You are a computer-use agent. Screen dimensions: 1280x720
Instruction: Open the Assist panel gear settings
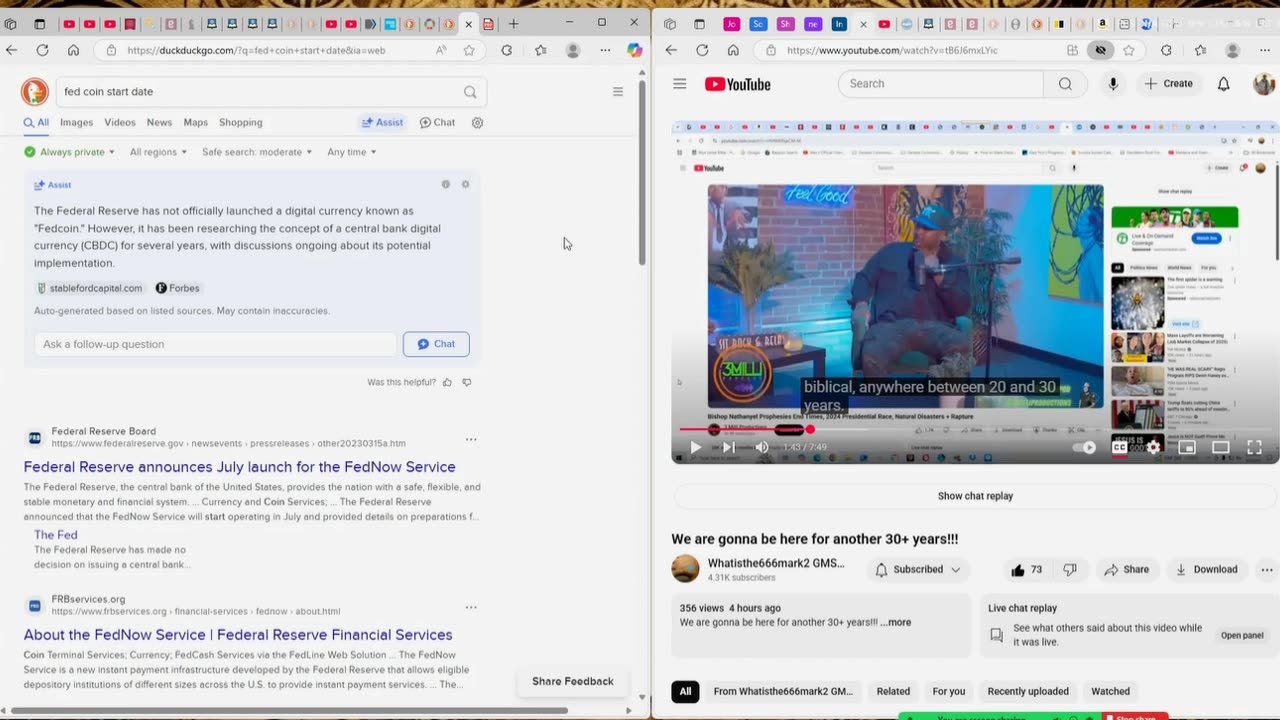465,184
